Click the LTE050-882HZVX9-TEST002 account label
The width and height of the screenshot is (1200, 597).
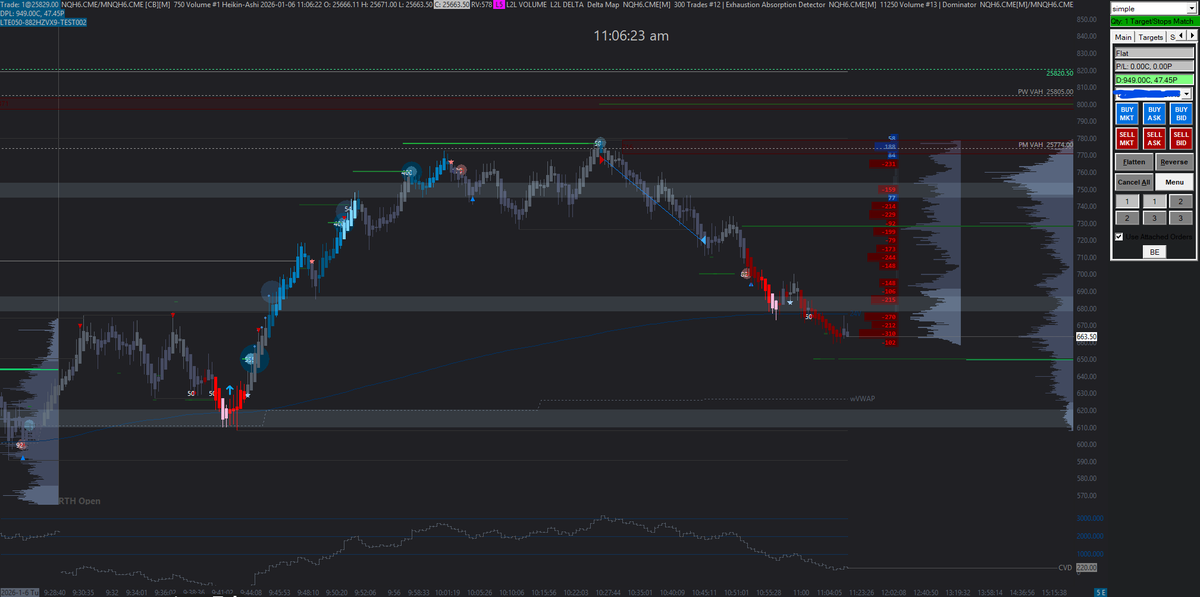(43, 22)
